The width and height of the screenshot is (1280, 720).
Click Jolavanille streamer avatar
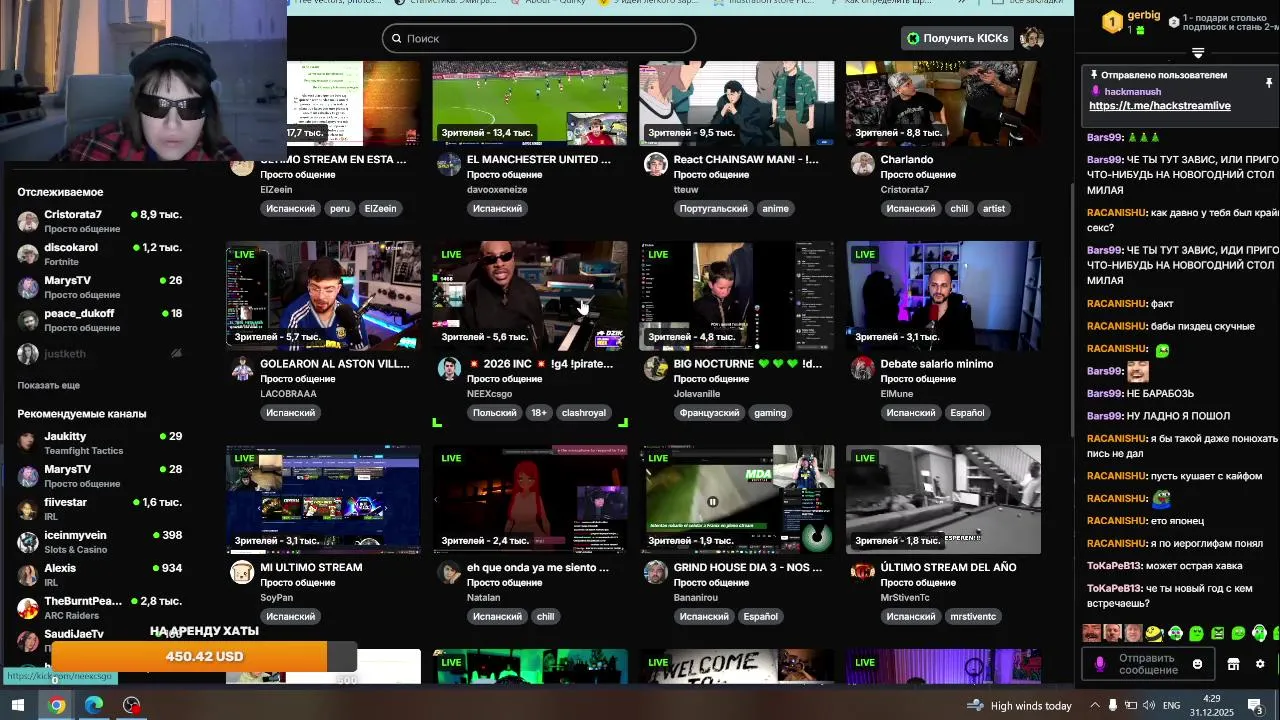coord(656,368)
